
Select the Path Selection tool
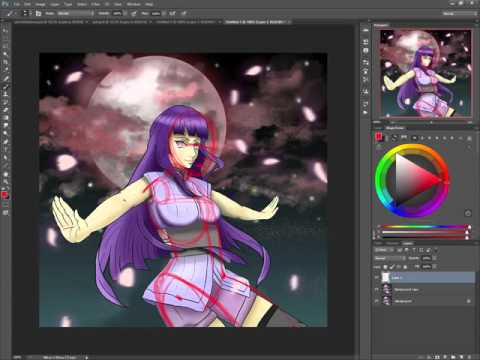coord(6,157)
